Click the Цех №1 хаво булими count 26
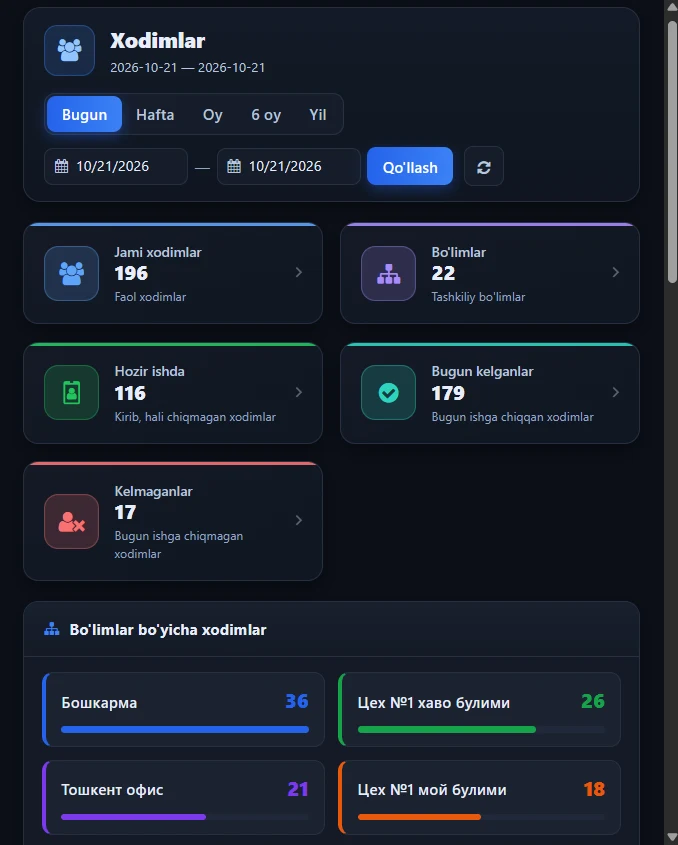This screenshot has width=678, height=845. pos(593,701)
